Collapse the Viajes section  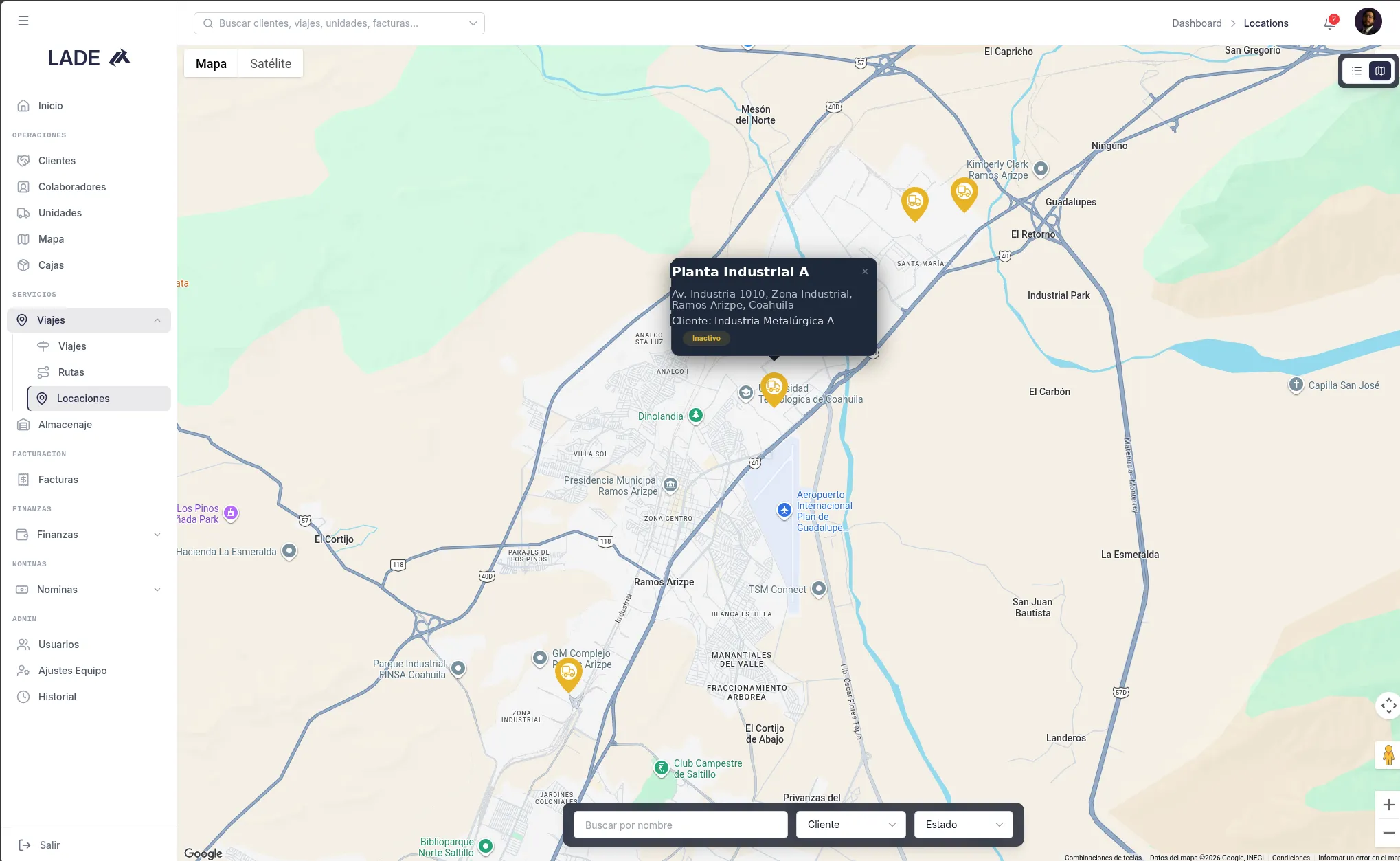click(x=89, y=320)
